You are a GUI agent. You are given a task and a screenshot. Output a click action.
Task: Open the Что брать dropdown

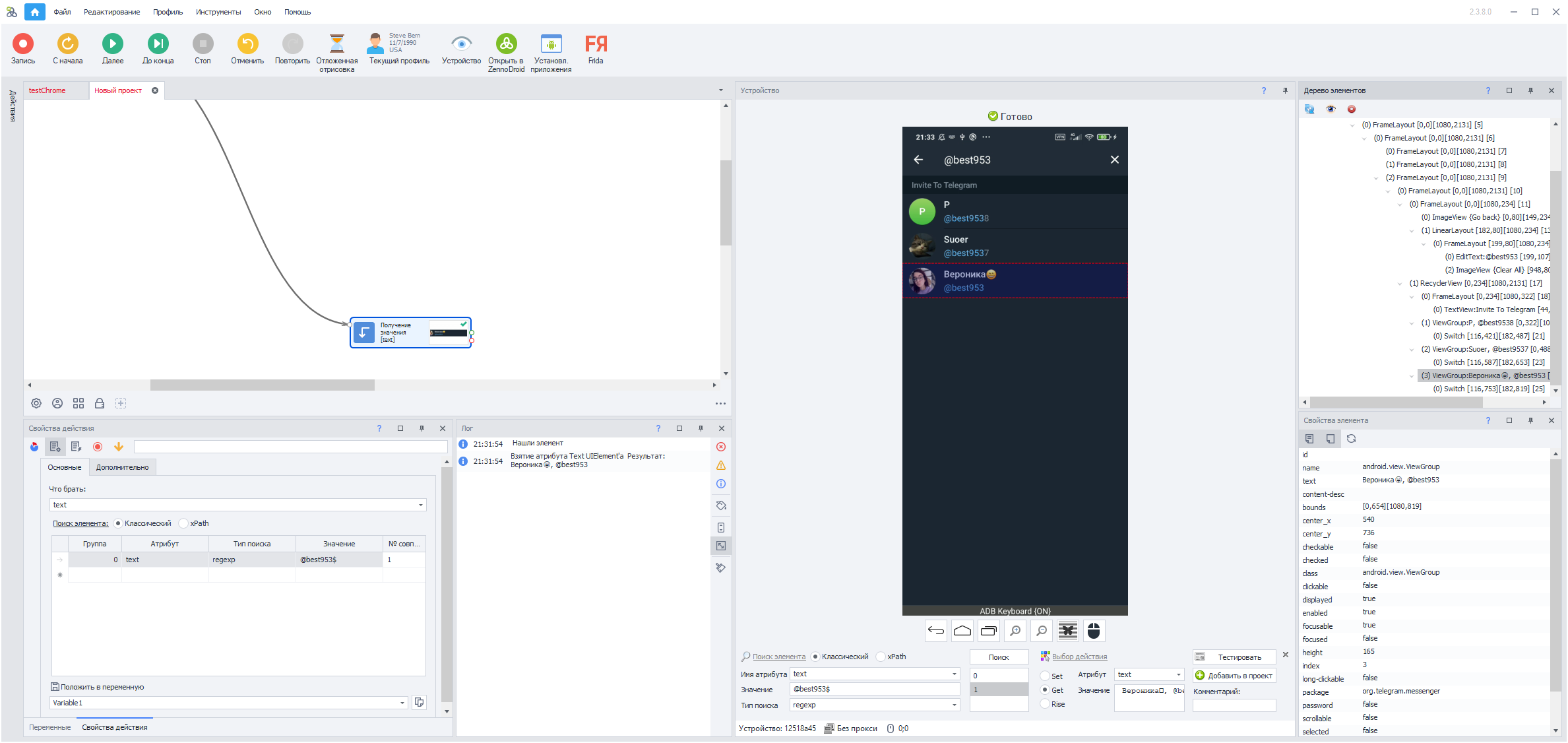tap(420, 505)
